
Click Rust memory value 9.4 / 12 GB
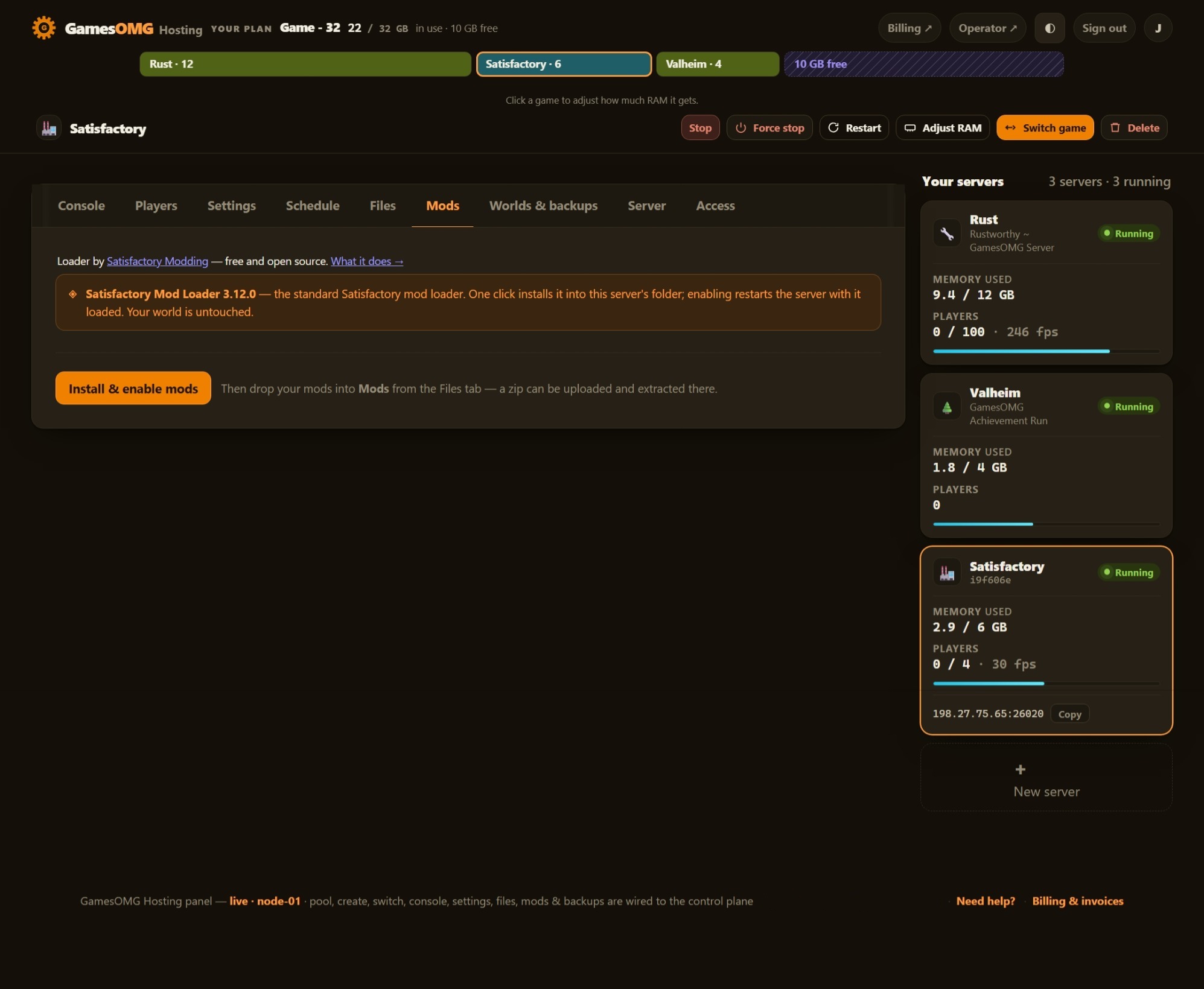point(973,295)
